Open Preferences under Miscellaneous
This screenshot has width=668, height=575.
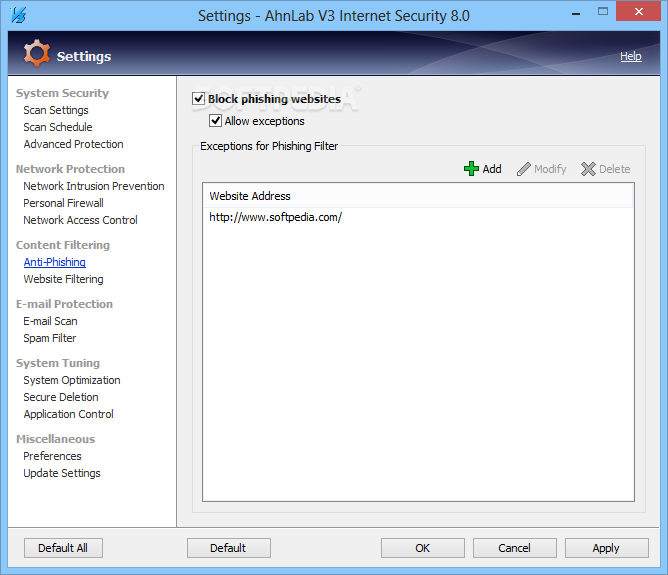click(x=52, y=456)
